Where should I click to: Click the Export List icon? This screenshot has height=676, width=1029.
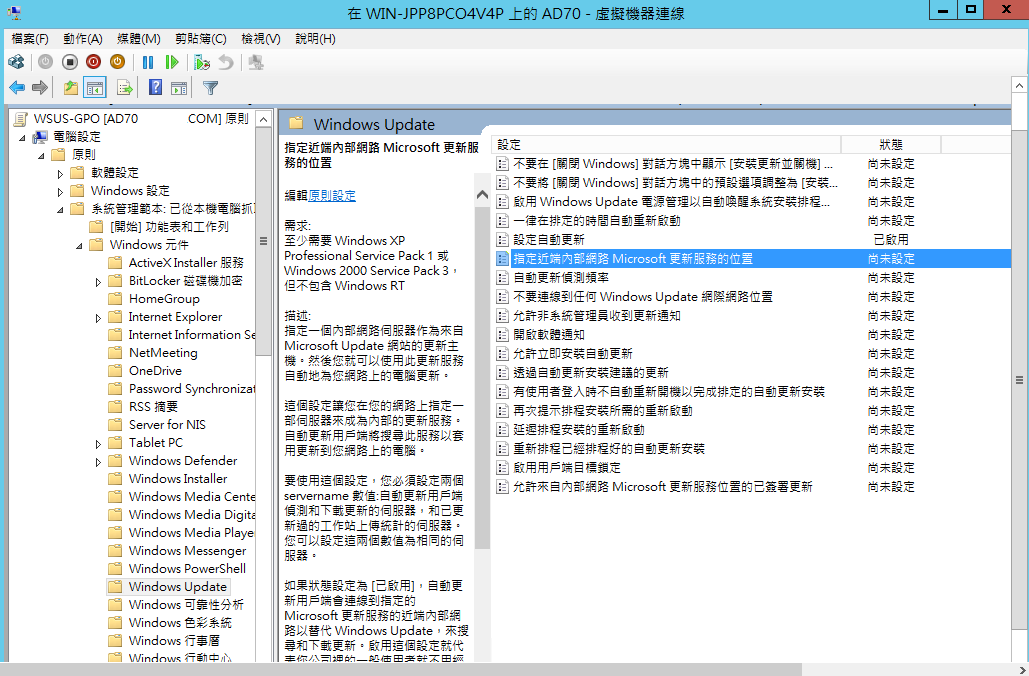[x=125, y=87]
